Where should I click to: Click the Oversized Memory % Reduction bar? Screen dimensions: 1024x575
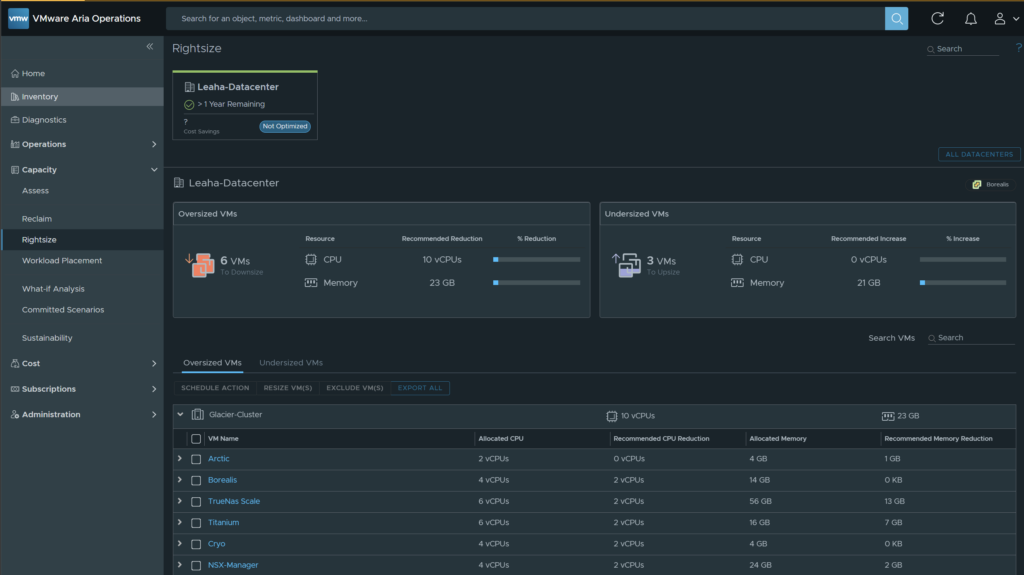coord(536,283)
